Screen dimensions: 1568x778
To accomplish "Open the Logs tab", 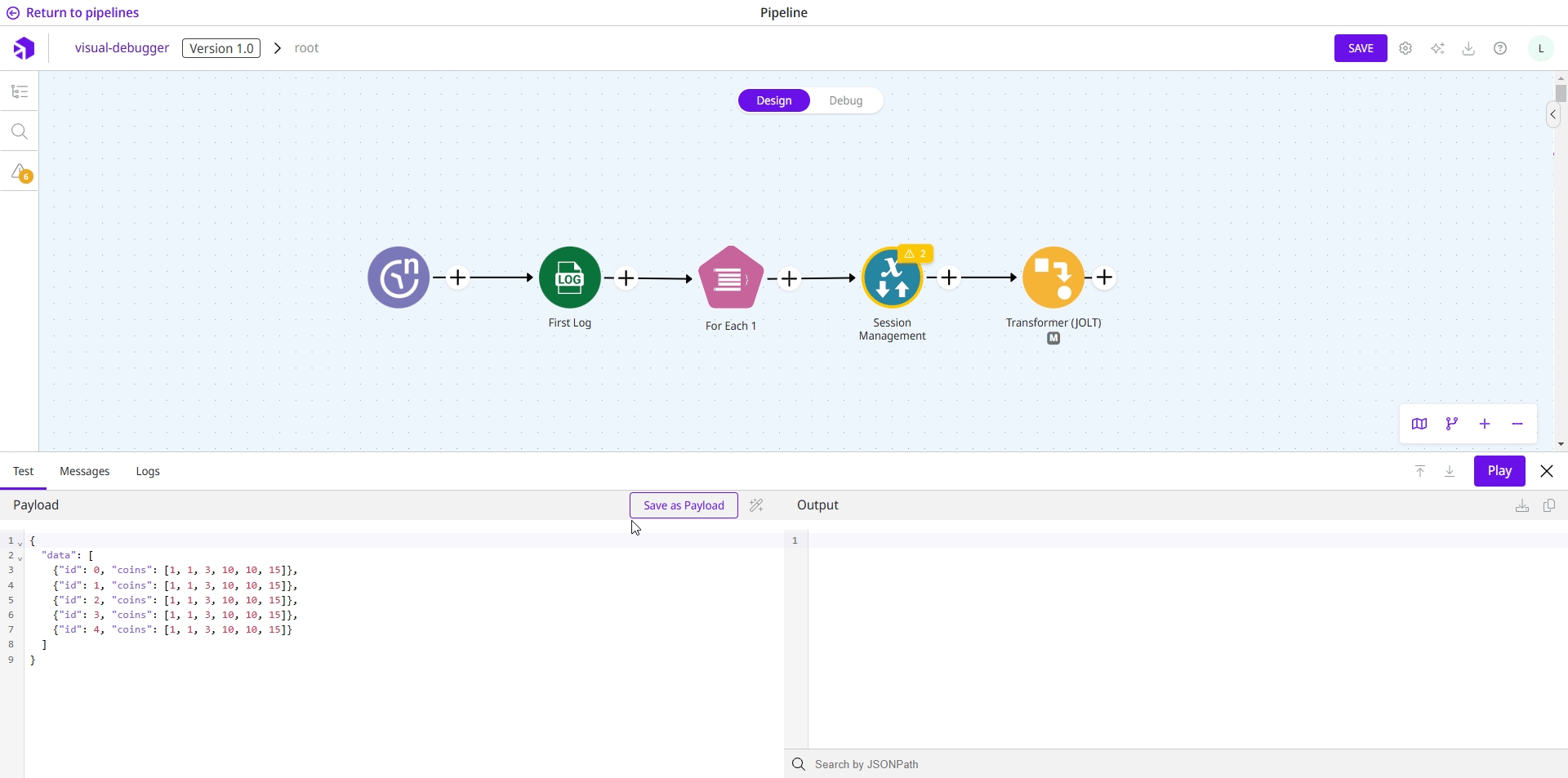I will (x=148, y=471).
